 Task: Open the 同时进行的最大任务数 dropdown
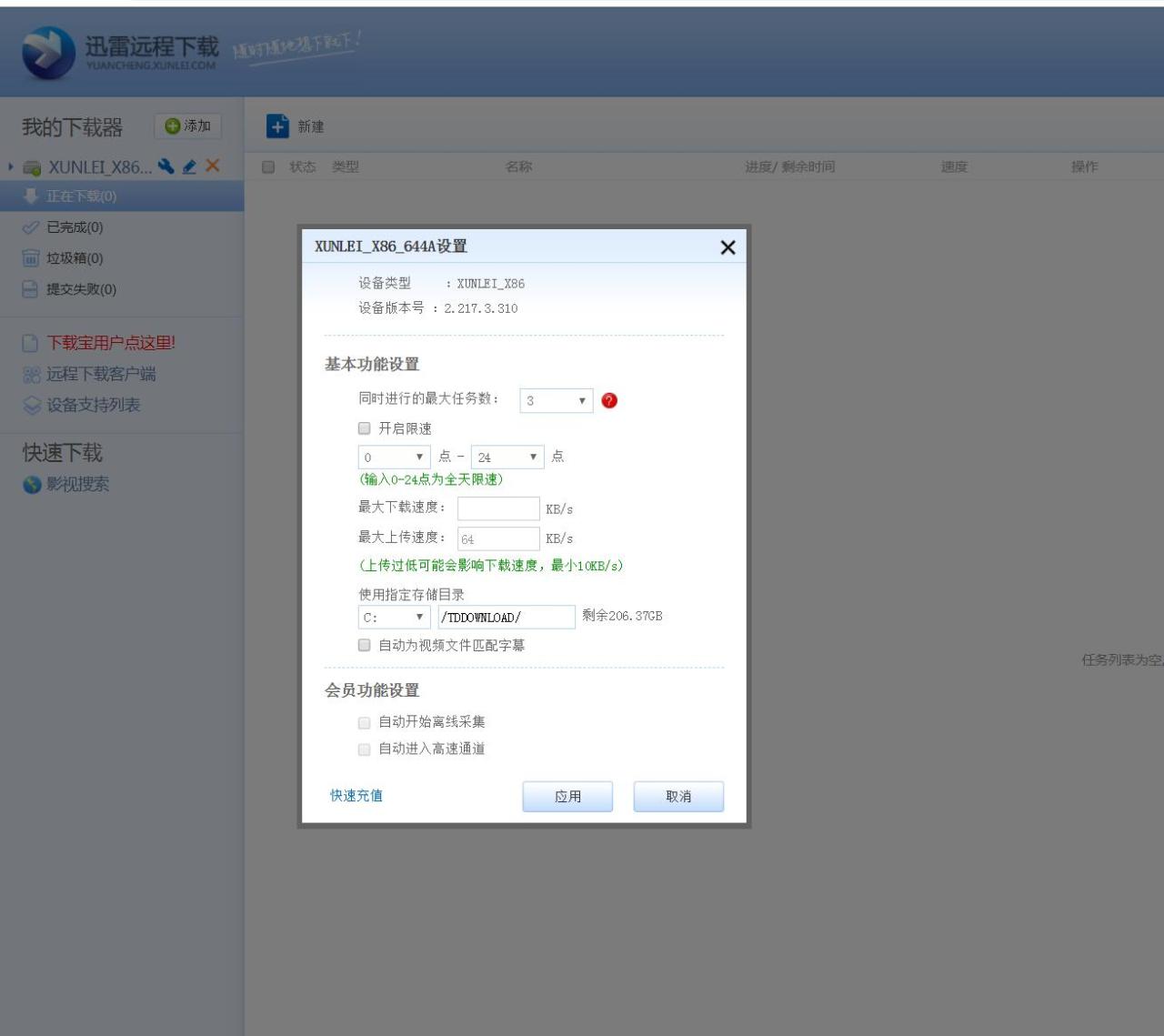tap(557, 400)
